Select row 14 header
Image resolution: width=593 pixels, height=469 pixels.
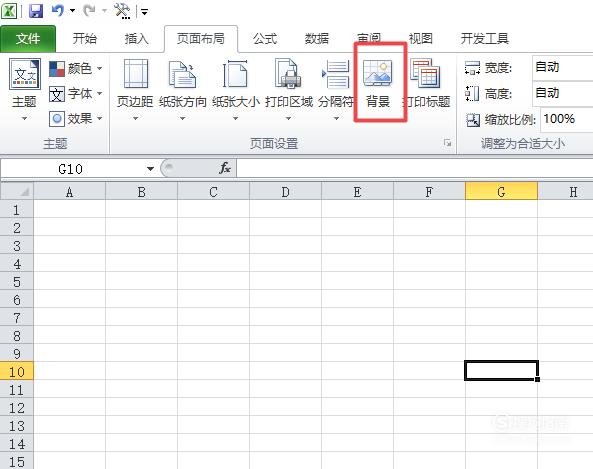pos(17,443)
